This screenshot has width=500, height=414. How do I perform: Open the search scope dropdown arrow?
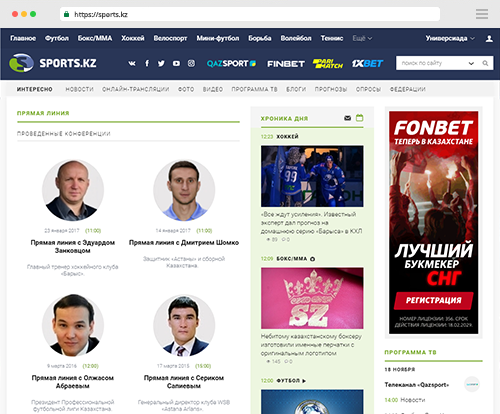pyautogui.click(x=471, y=63)
